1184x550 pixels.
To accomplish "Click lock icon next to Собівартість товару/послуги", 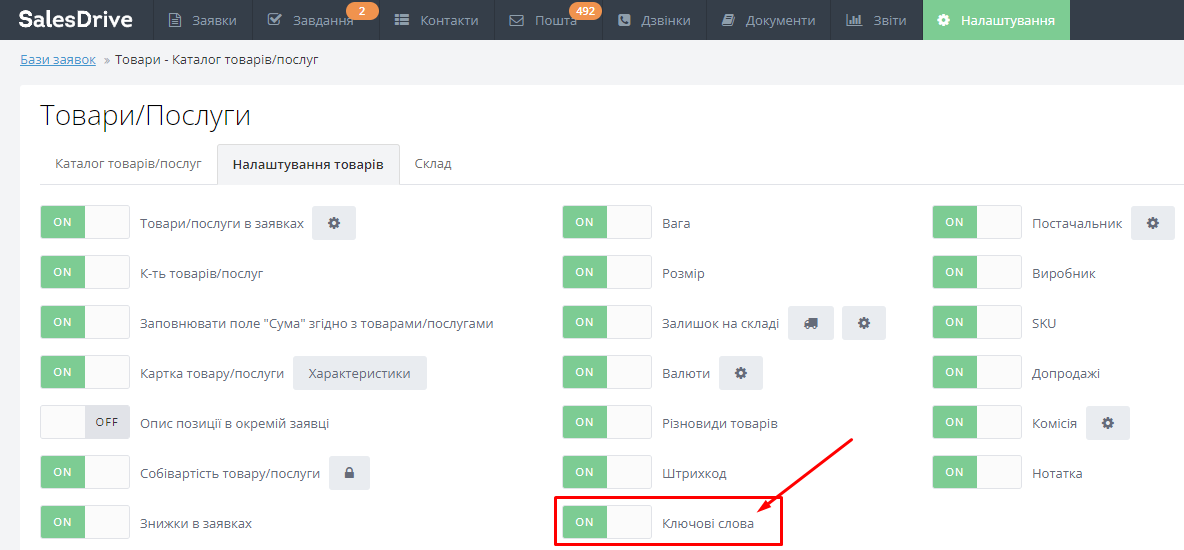I will [349, 473].
